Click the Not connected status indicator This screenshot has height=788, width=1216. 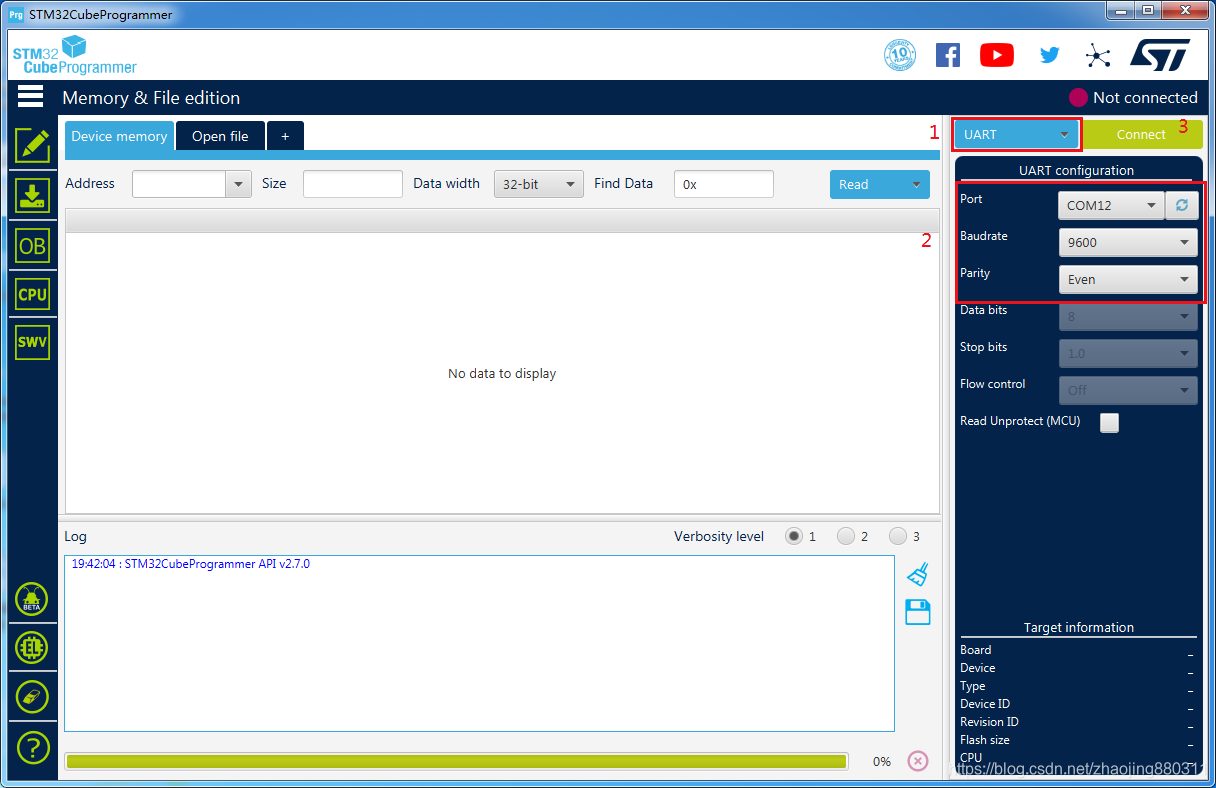pos(1133,97)
